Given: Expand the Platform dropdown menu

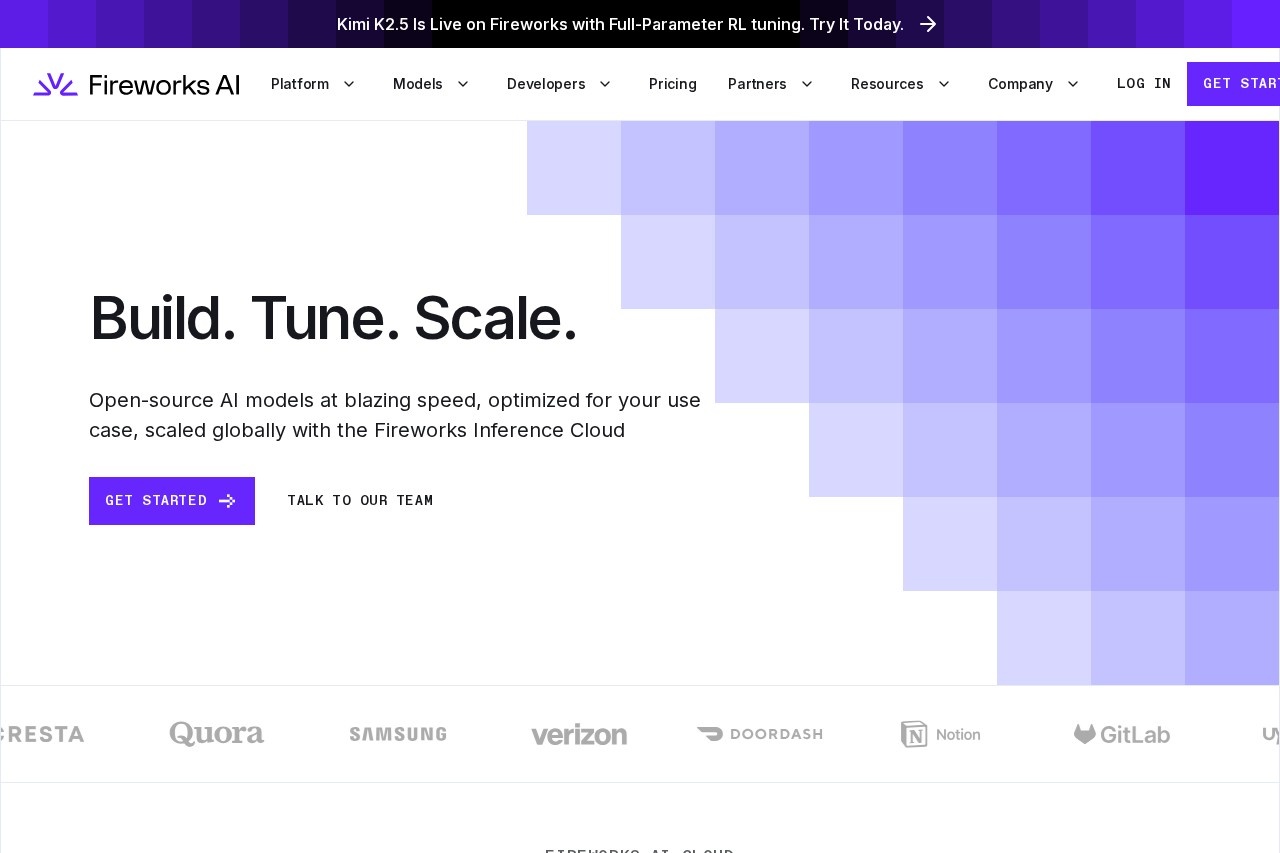Looking at the screenshot, I should pos(312,84).
